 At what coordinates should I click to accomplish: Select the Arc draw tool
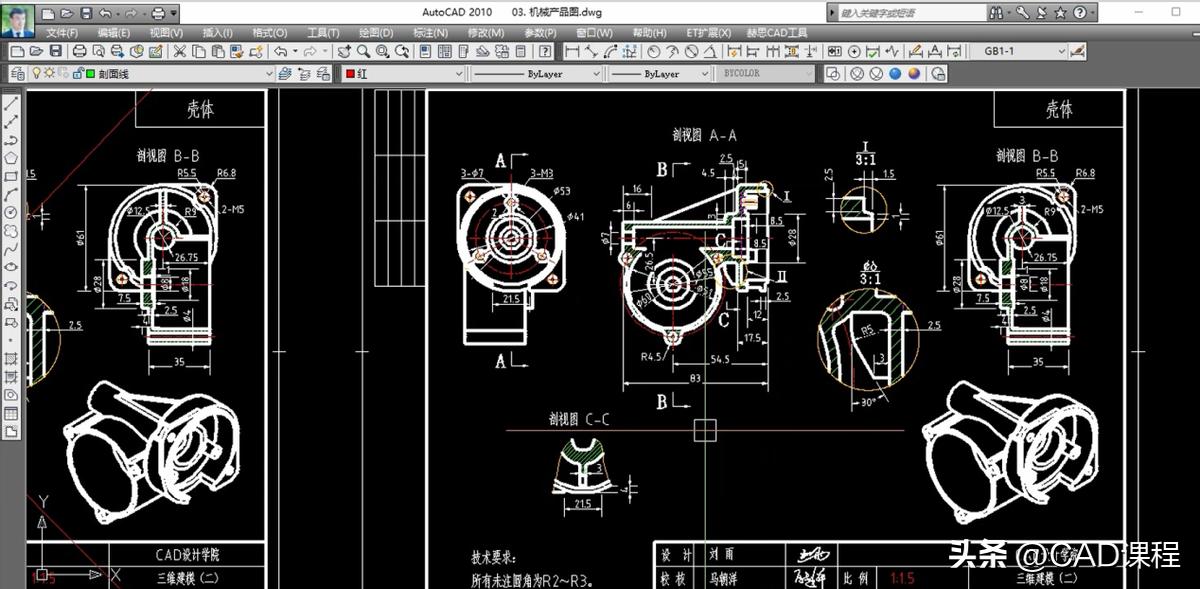tap(11, 194)
